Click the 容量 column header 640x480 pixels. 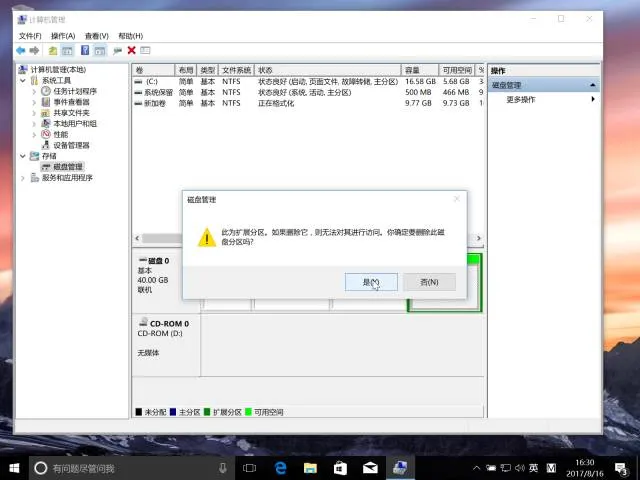pos(420,70)
